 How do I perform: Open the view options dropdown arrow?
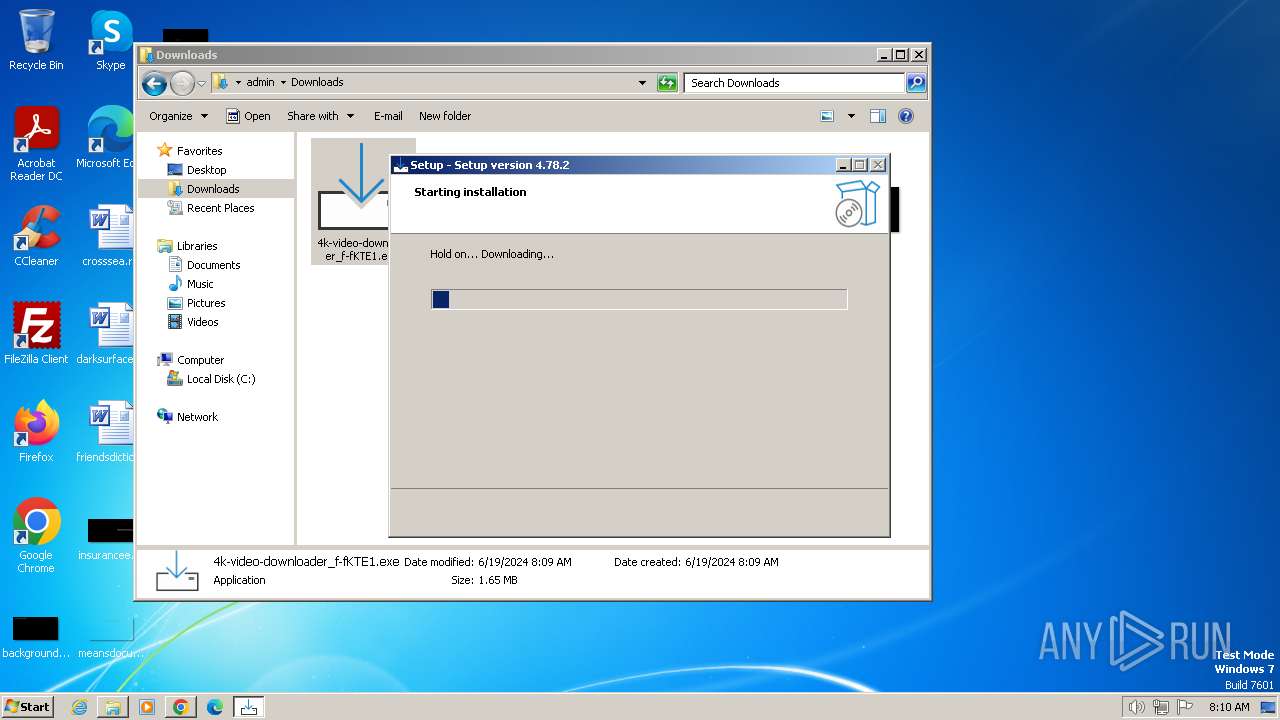851,116
